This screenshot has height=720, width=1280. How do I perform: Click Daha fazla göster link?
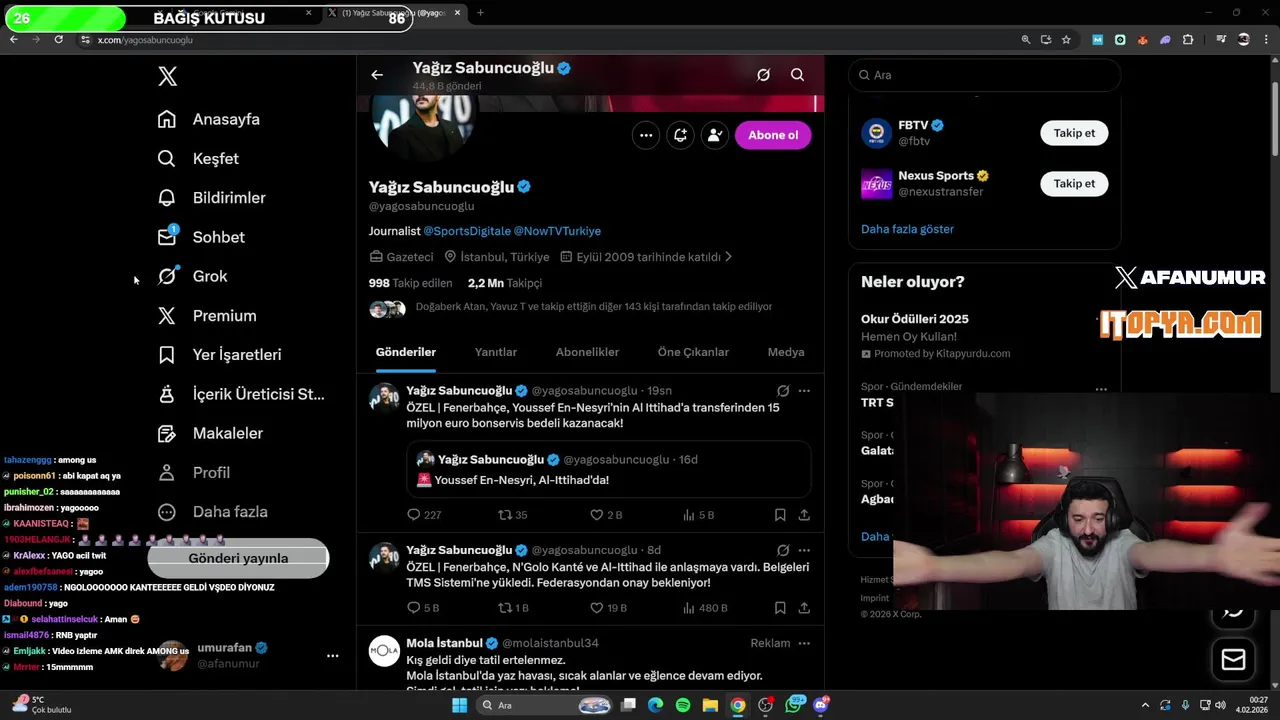point(907,229)
